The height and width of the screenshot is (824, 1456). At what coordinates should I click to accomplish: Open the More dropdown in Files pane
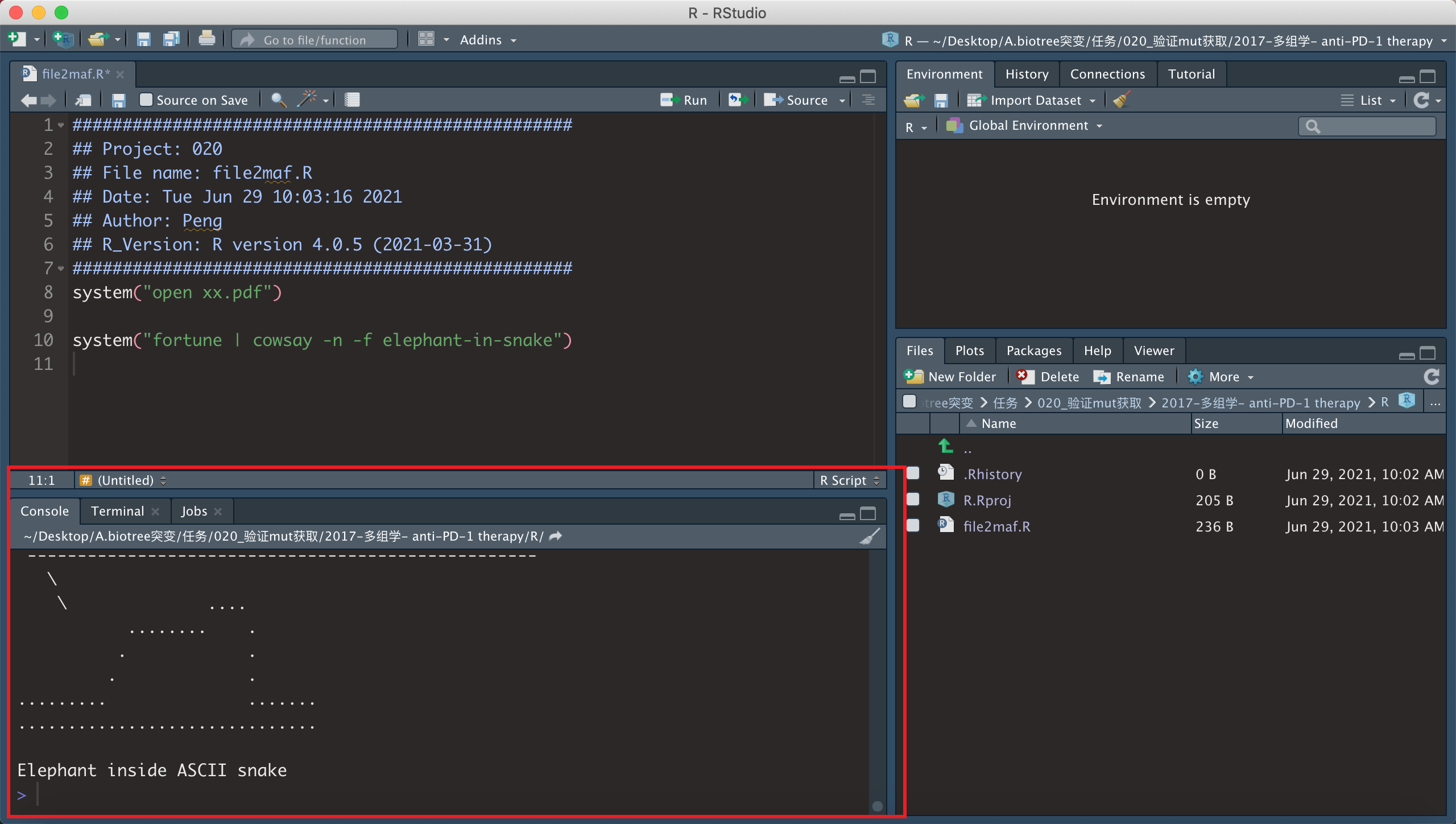point(1221,377)
